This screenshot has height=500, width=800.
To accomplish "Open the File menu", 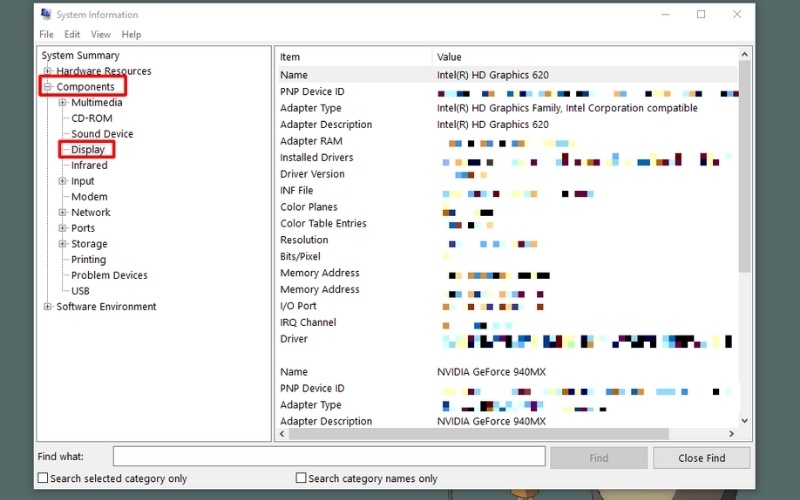I will (x=46, y=34).
